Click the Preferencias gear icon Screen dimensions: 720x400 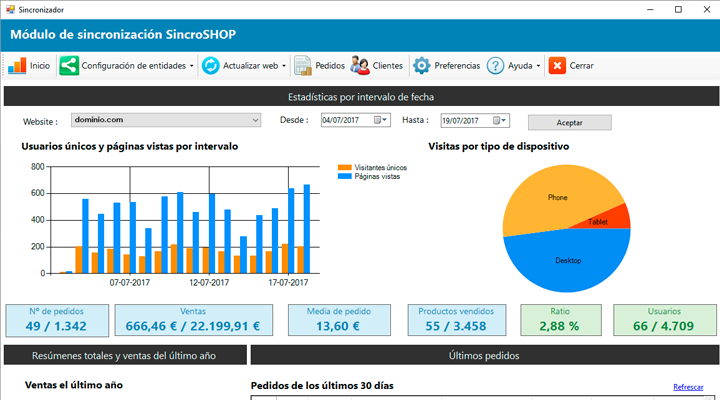click(x=422, y=66)
